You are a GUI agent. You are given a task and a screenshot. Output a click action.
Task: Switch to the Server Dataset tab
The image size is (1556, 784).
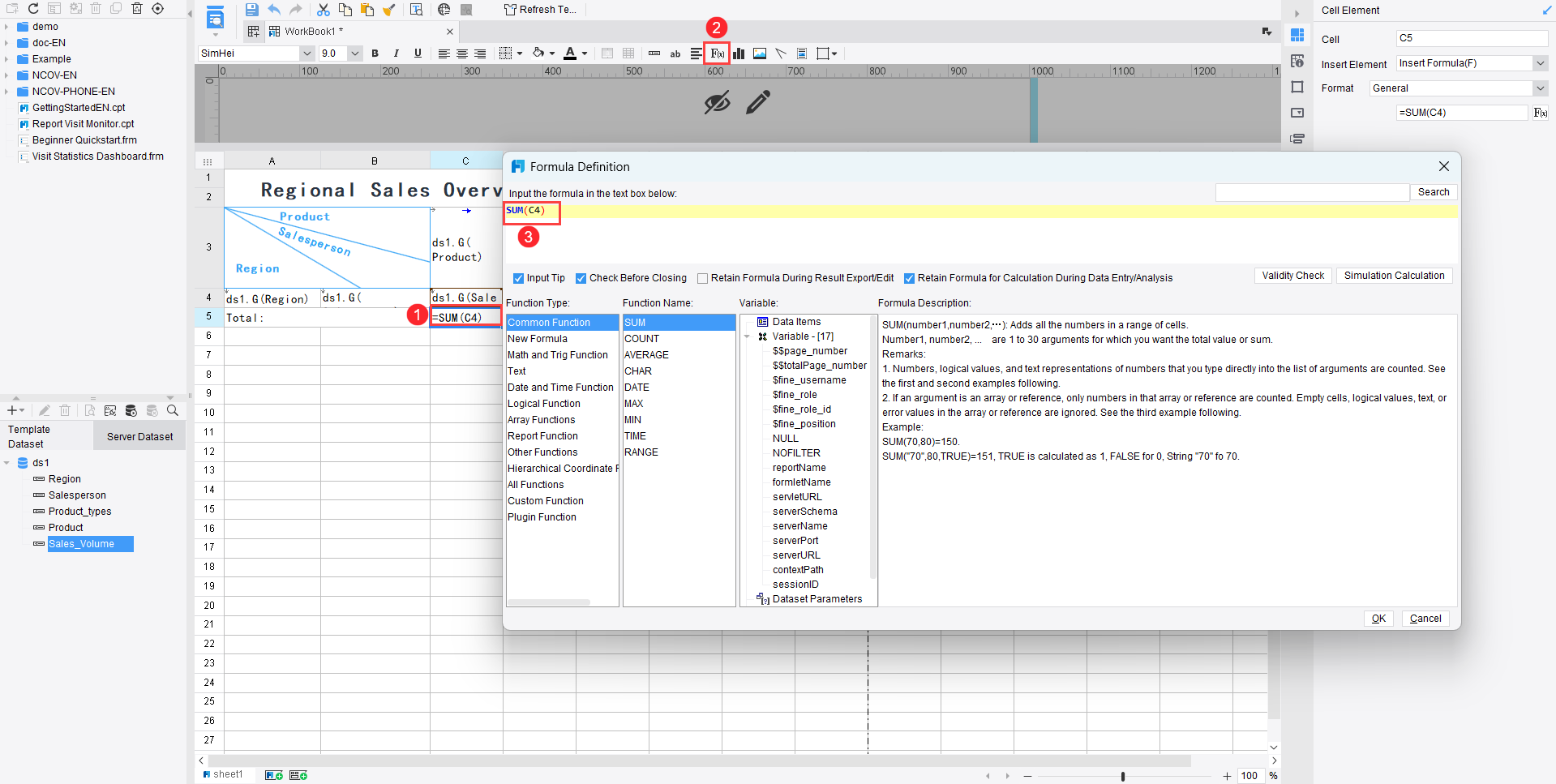(139, 437)
